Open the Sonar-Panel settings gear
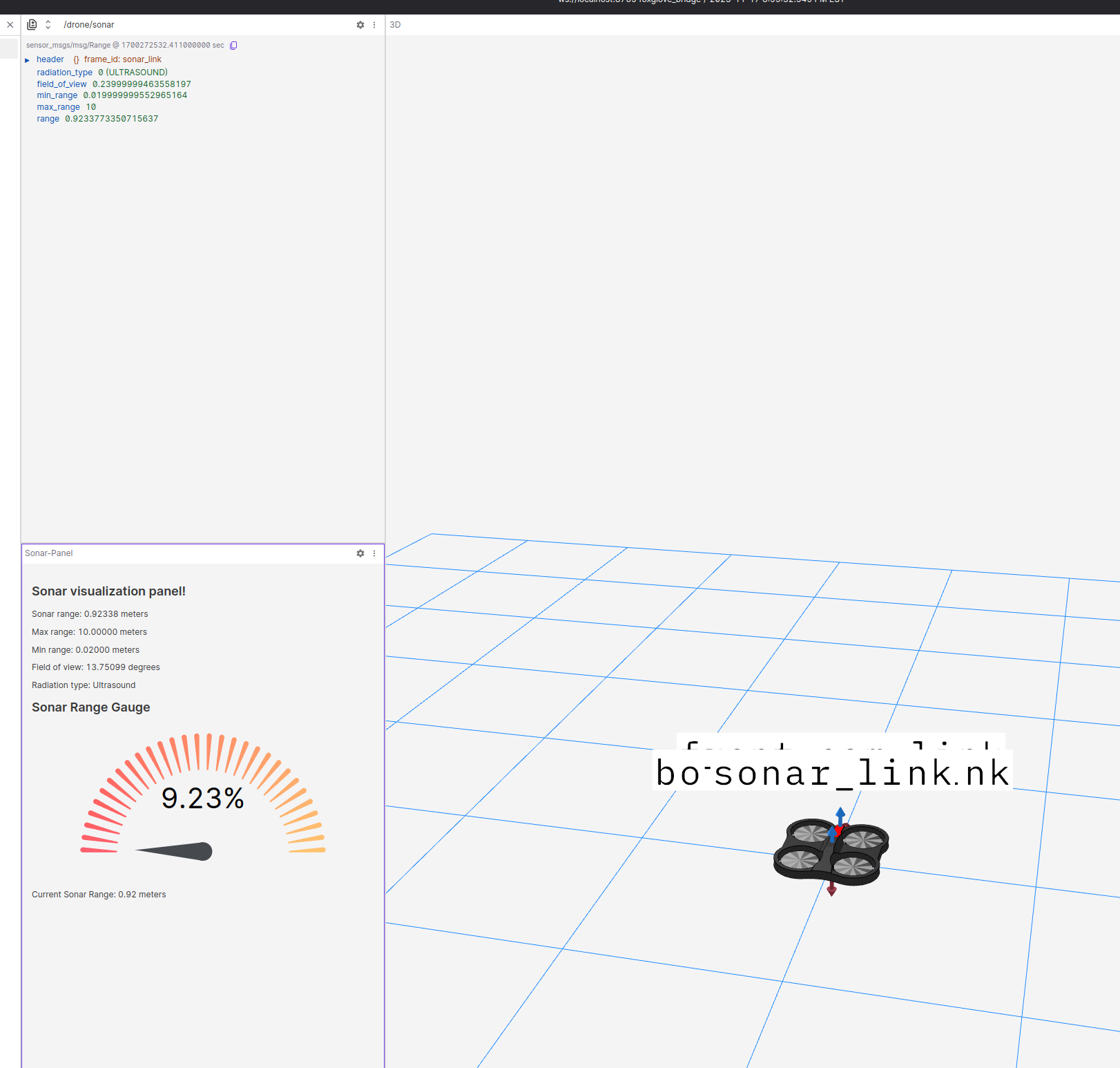 [x=360, y=553]
